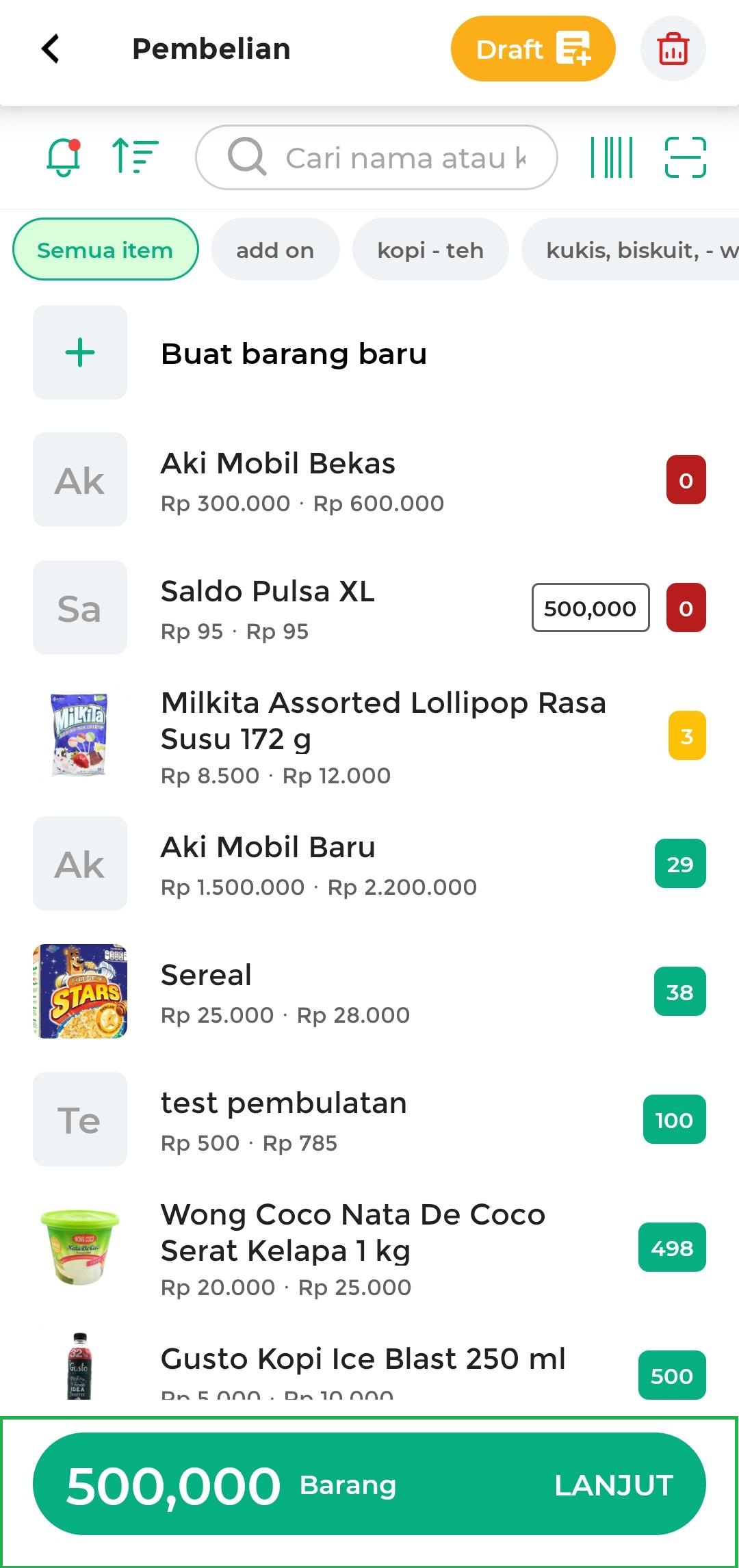The width and height of the screenshot is (739, 1568).
Task: Tap the red trash delete icon
Action: click(x=673, y=49)
